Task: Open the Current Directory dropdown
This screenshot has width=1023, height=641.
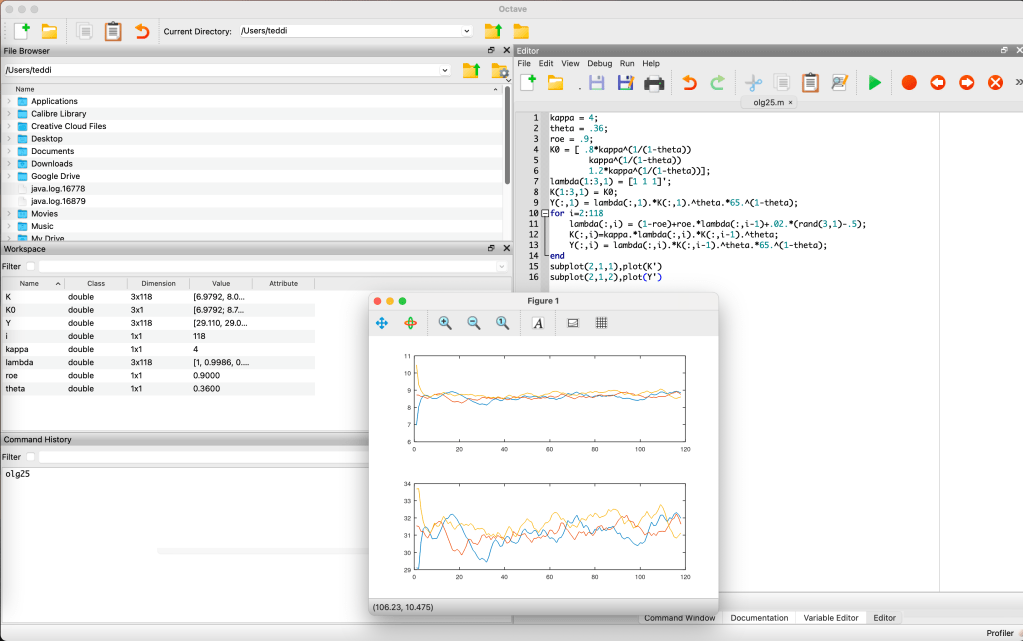Action: coord(466,31)
